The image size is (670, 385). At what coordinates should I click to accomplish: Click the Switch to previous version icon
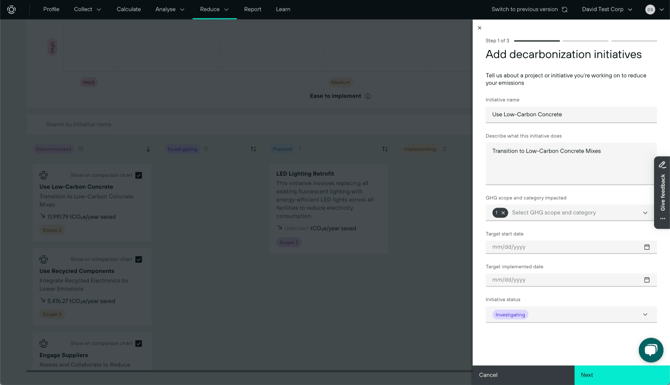[564, 9]
